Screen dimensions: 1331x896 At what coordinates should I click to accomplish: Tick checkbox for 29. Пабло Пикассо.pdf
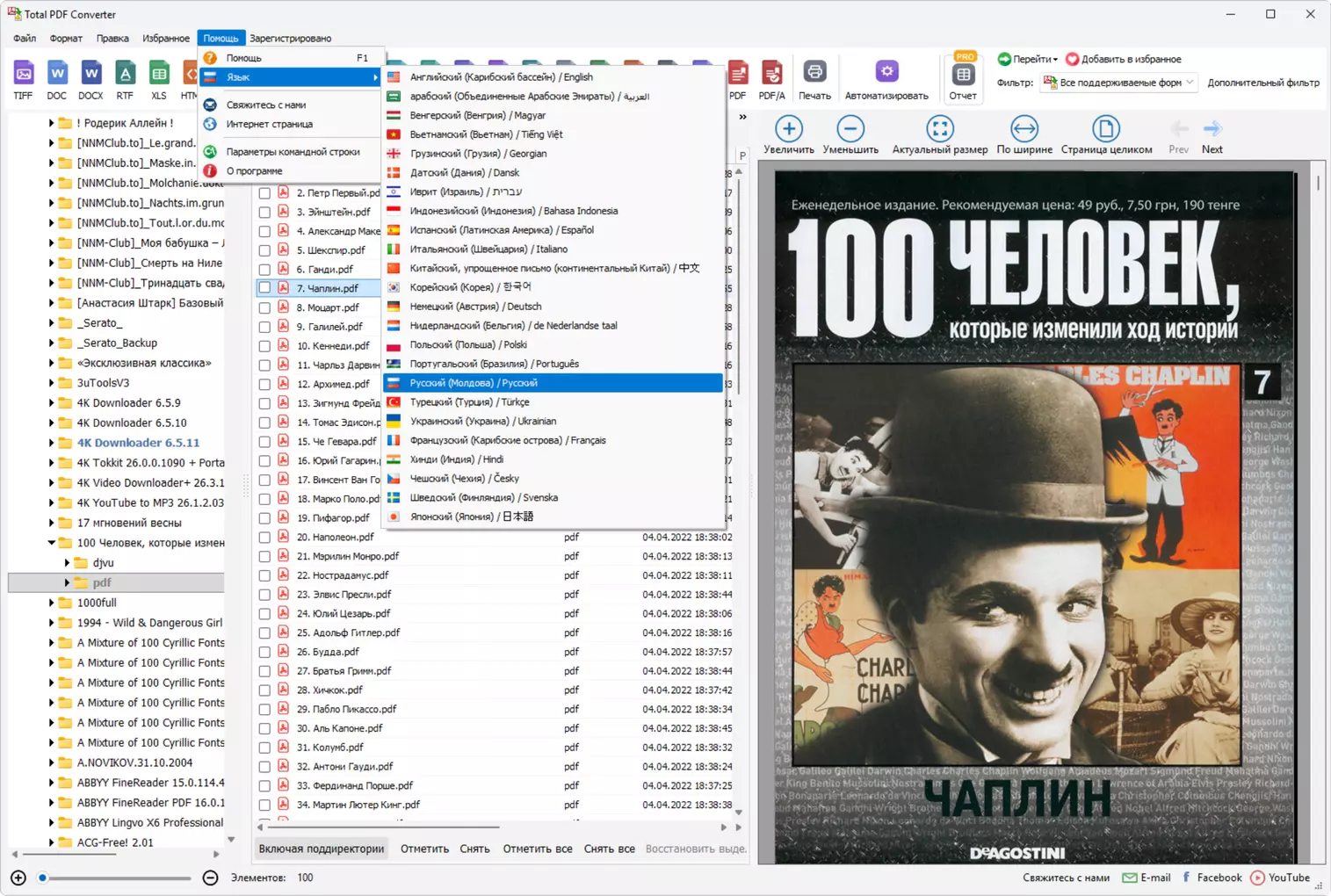264,709
